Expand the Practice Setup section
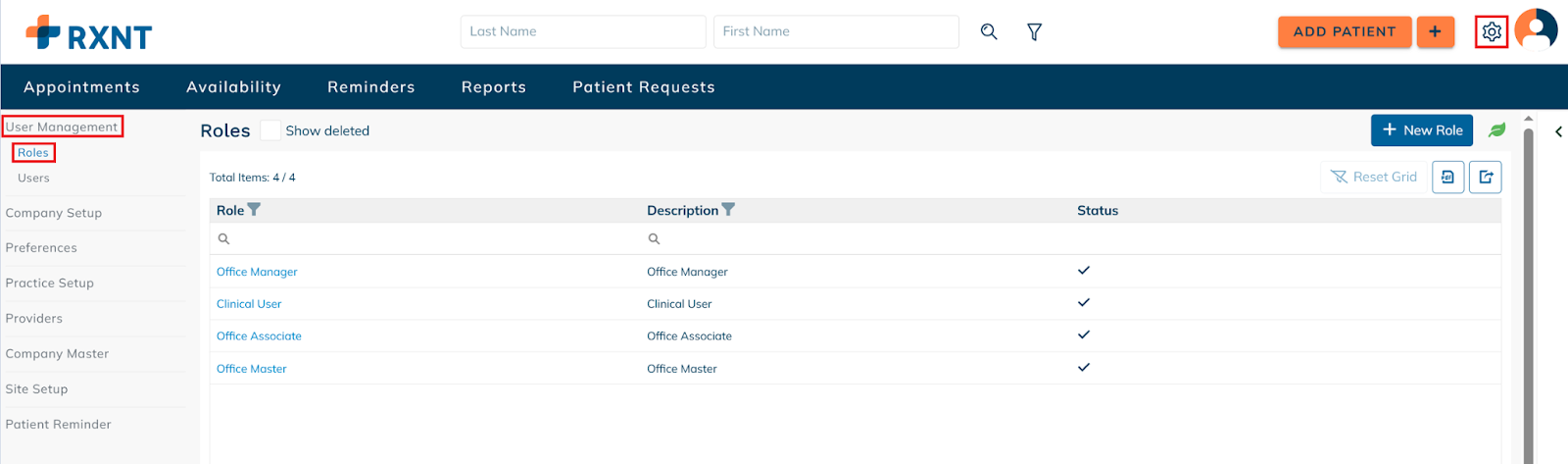Viewport: 1568px width, 464px height. coord(50,284)
